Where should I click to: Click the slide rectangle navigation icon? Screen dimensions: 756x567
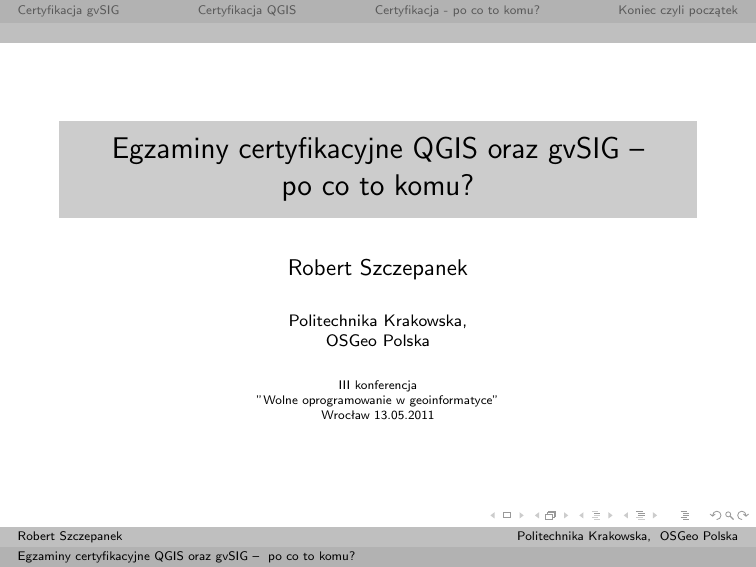coord(507,516)
